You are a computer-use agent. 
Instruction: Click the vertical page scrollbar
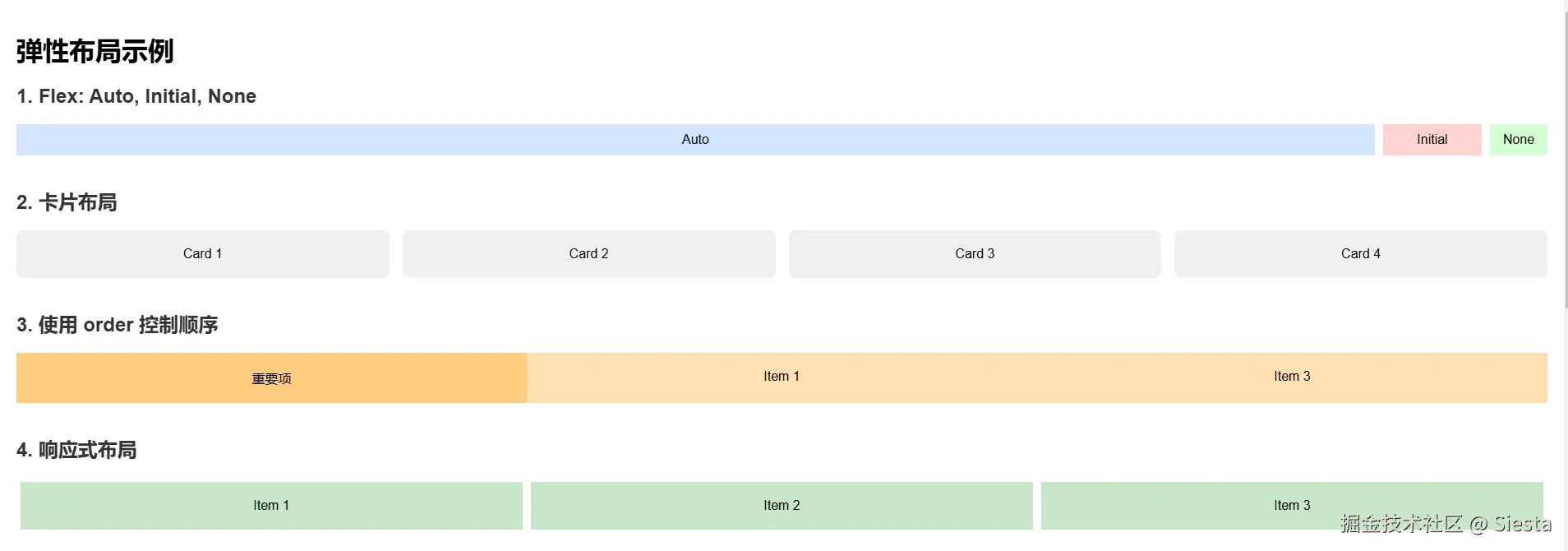pyautogui.click(x=1565, y=164)
